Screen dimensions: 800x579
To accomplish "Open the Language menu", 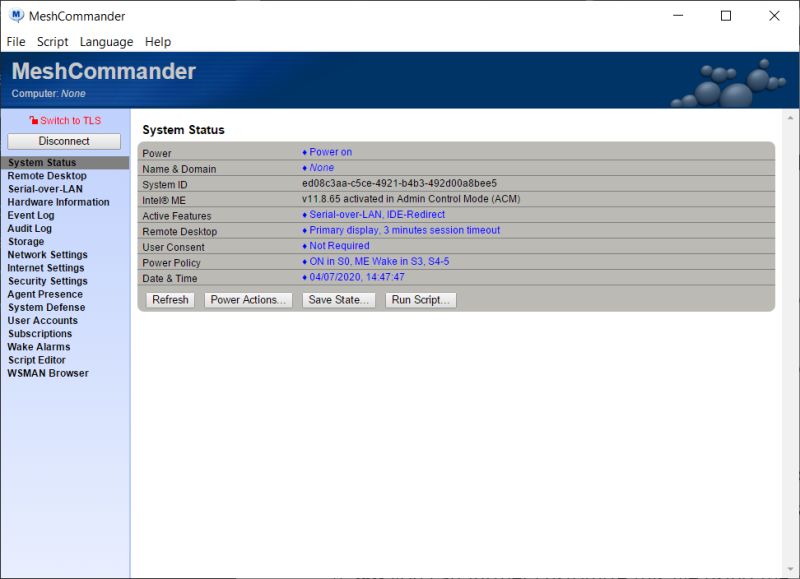I will tap(106, 41).
